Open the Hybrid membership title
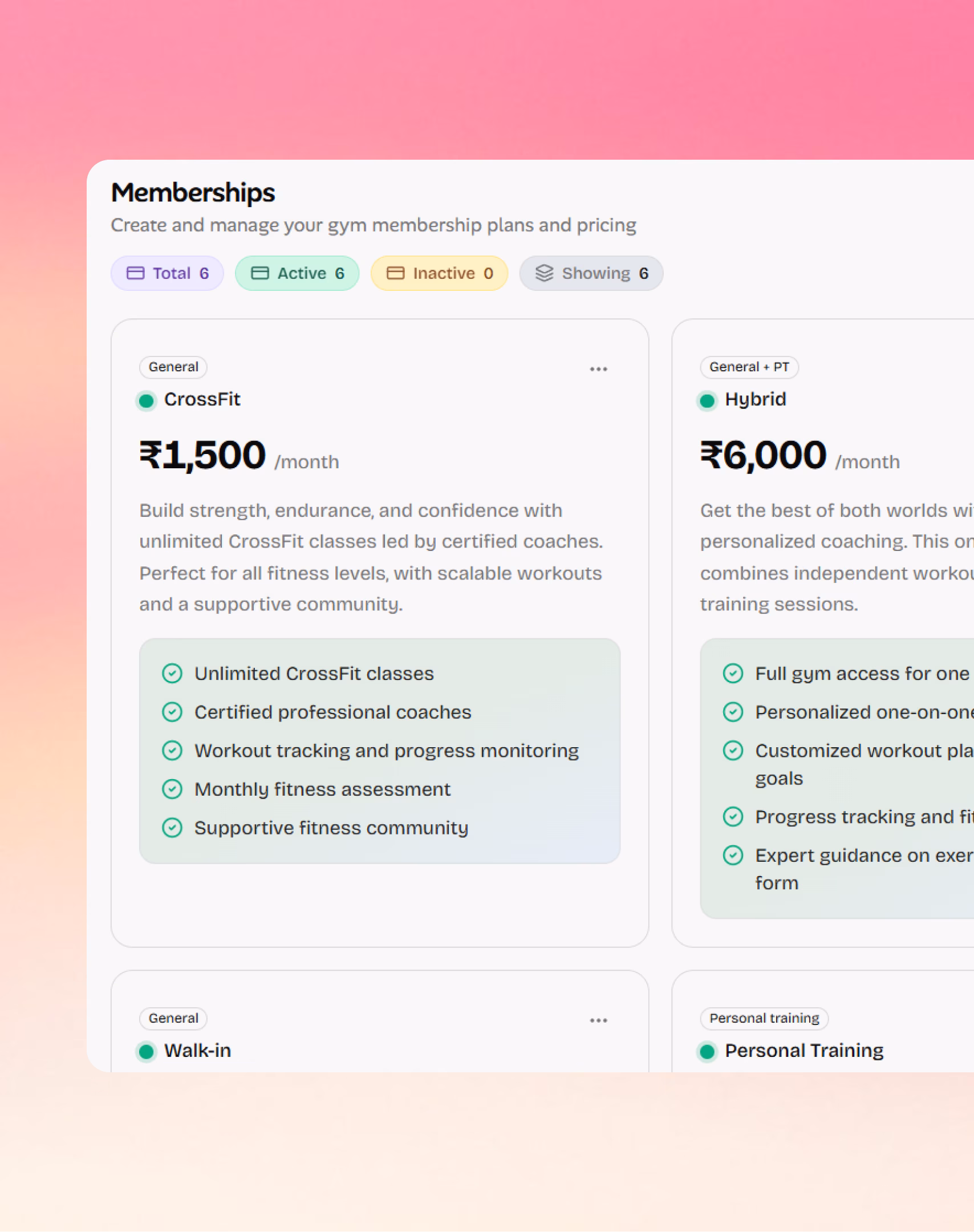Viewport: 974px width, 1232px height. pyautogui.click(x=756, y=399)
